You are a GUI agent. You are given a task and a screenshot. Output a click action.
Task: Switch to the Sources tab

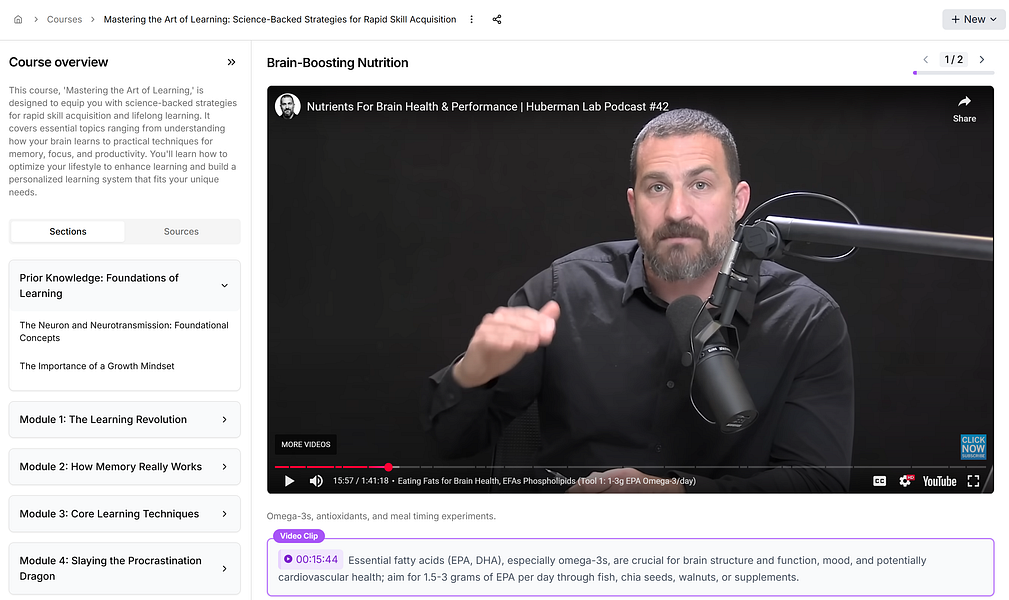[181, 232]
